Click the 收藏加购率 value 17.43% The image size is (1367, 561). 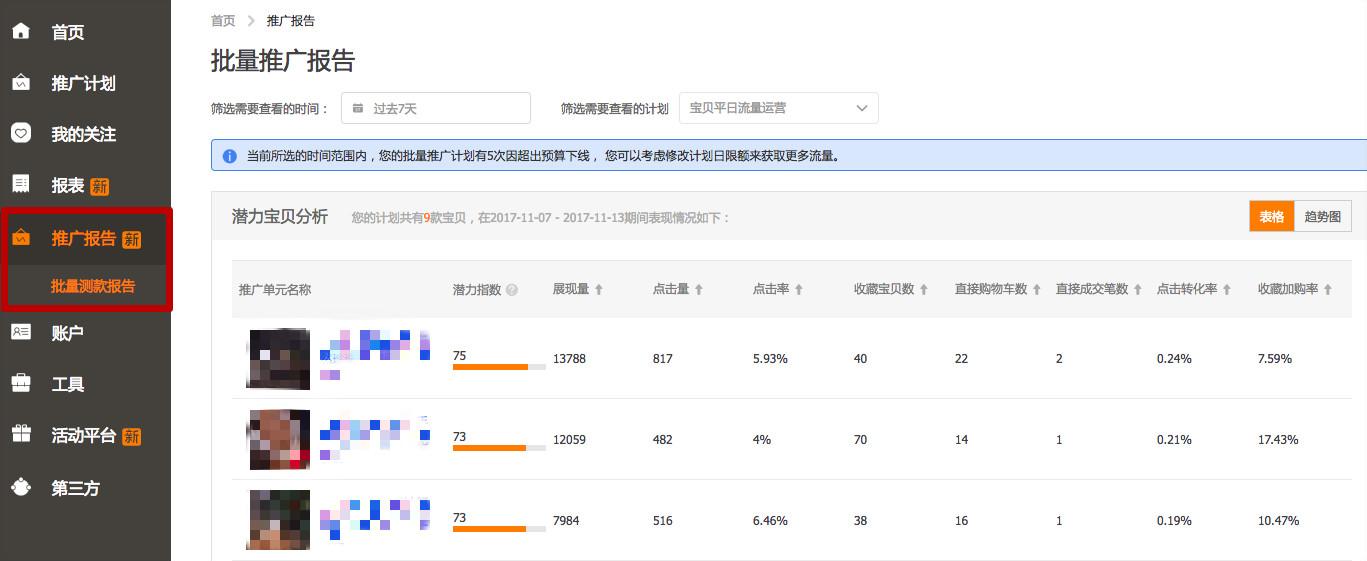1278,440
